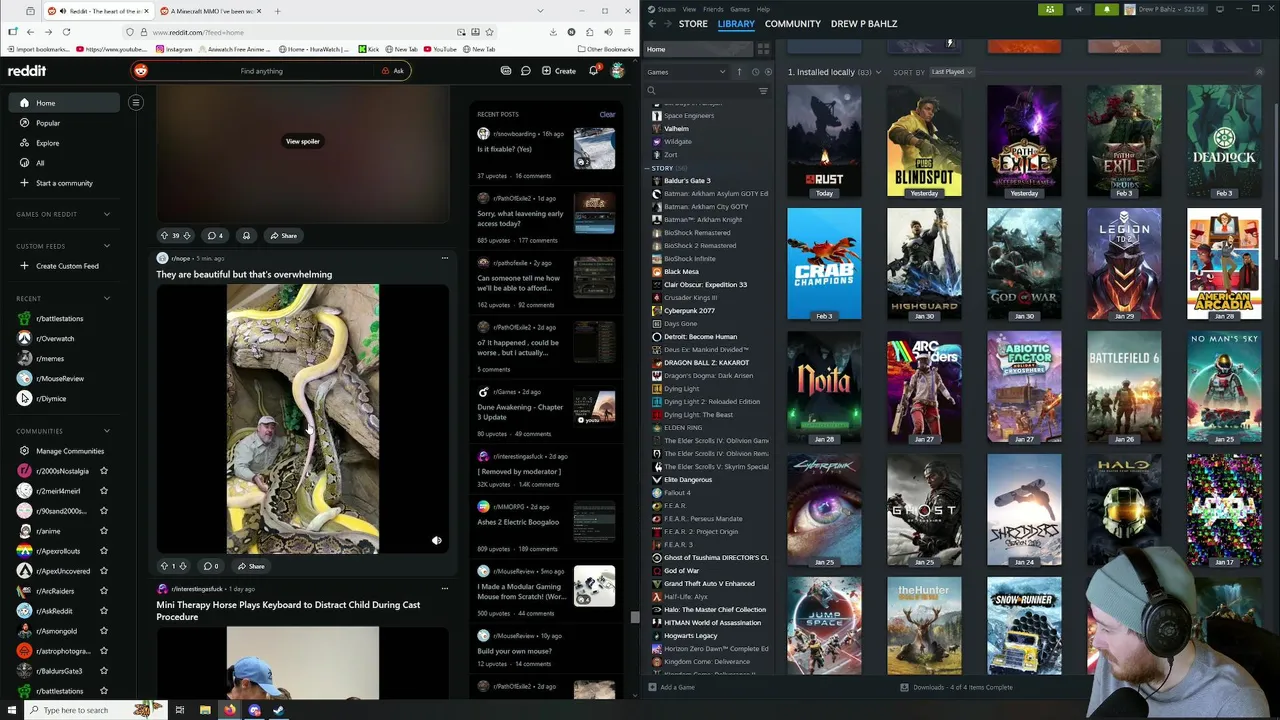Open Steam View menu
Screen dimensions: 1280x720
pos(689,9)
